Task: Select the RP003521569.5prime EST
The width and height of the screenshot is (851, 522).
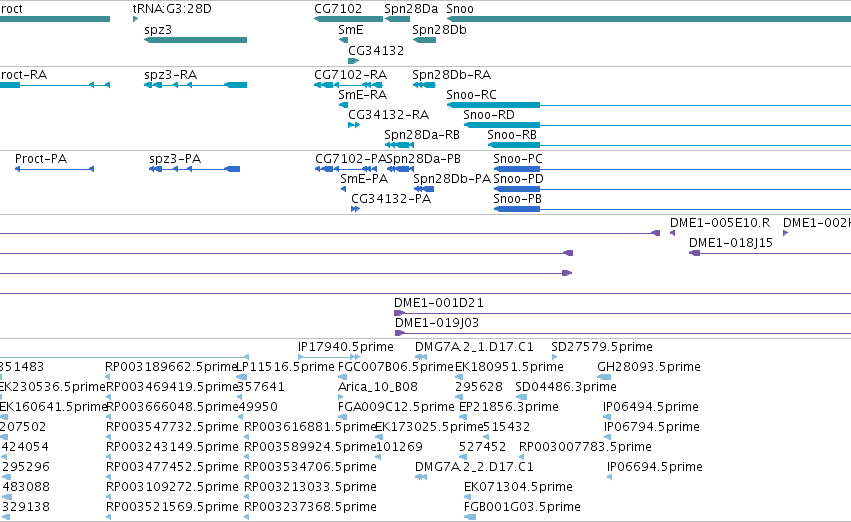Action: [108, 517]
